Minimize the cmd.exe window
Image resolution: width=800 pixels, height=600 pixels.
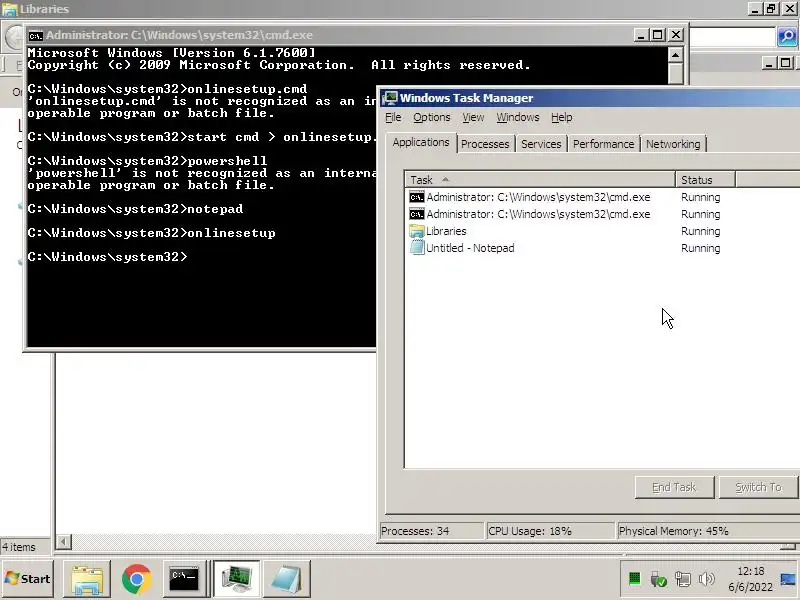(641, 35)
